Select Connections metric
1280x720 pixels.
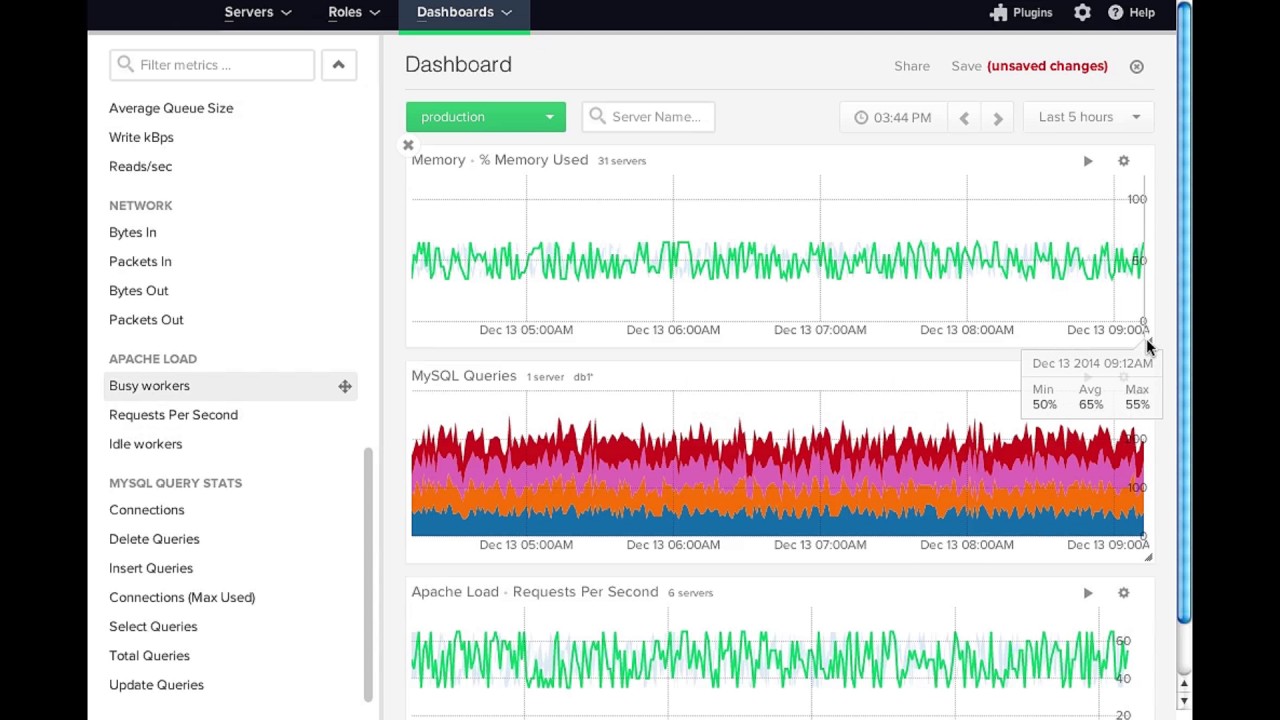click(x=147, y=509)
